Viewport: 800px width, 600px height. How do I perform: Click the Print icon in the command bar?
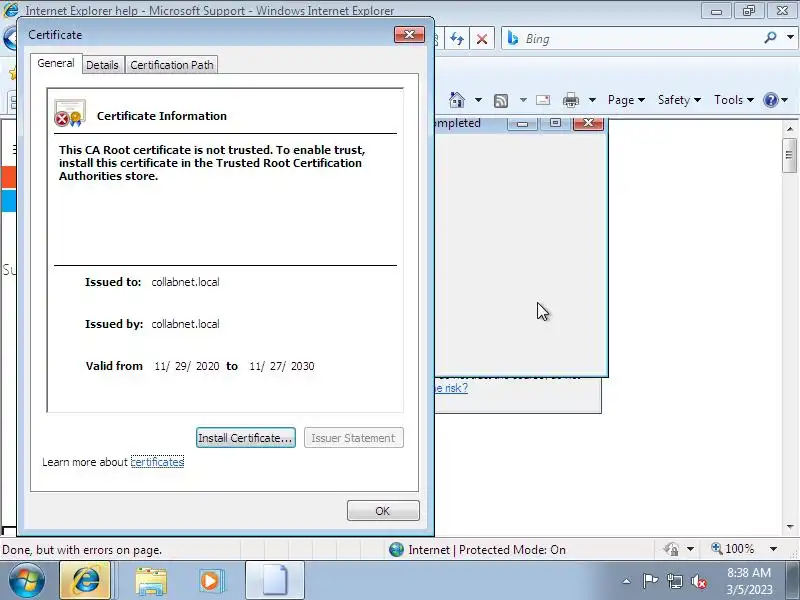[x=570, y=100]
